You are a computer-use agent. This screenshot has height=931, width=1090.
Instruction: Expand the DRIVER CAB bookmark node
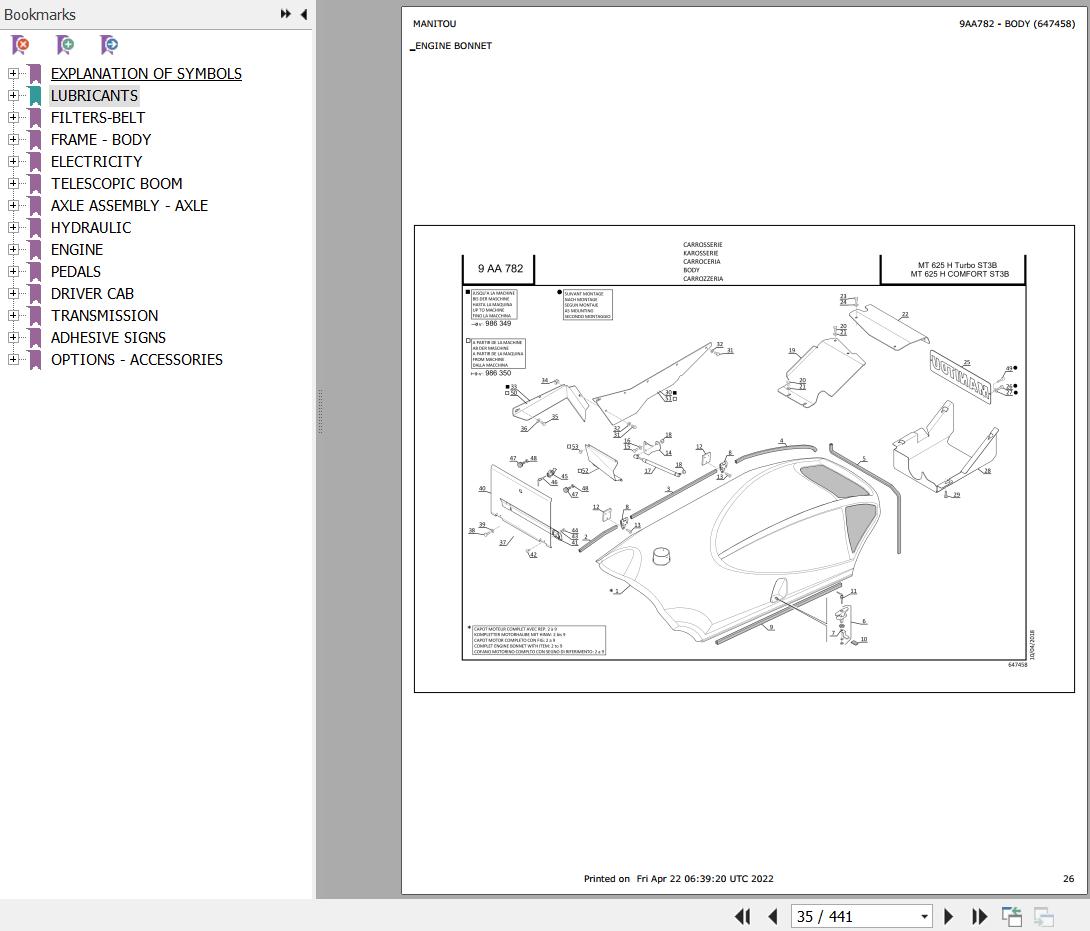(13, 293)
